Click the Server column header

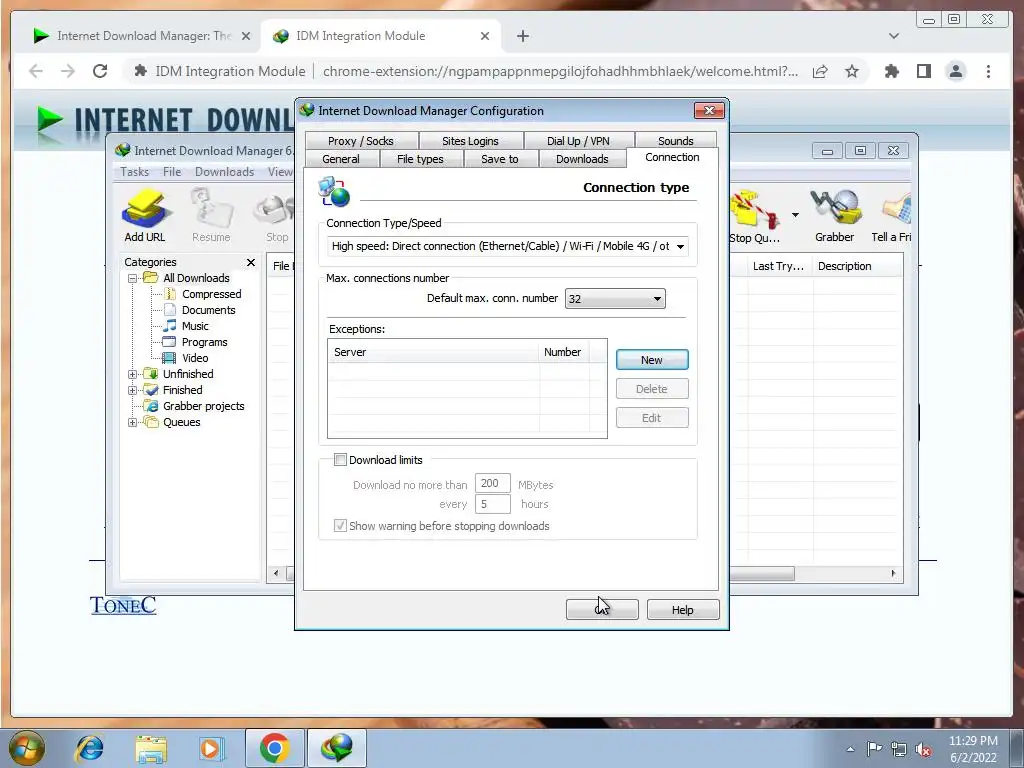coord(434,352)
